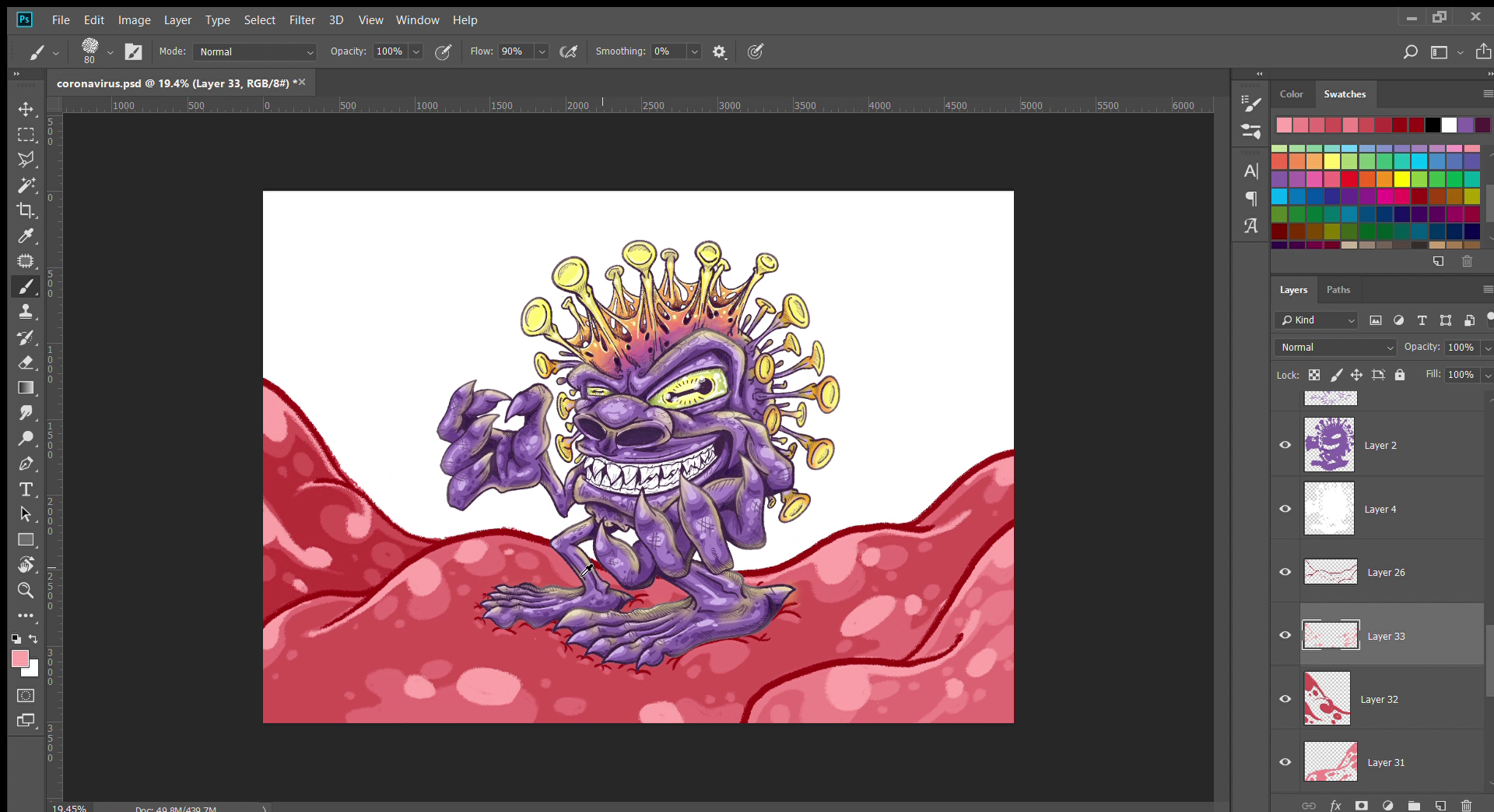Select the Eyedropper tool
This screenshot has width=1494, height=812.
point(26,236)
